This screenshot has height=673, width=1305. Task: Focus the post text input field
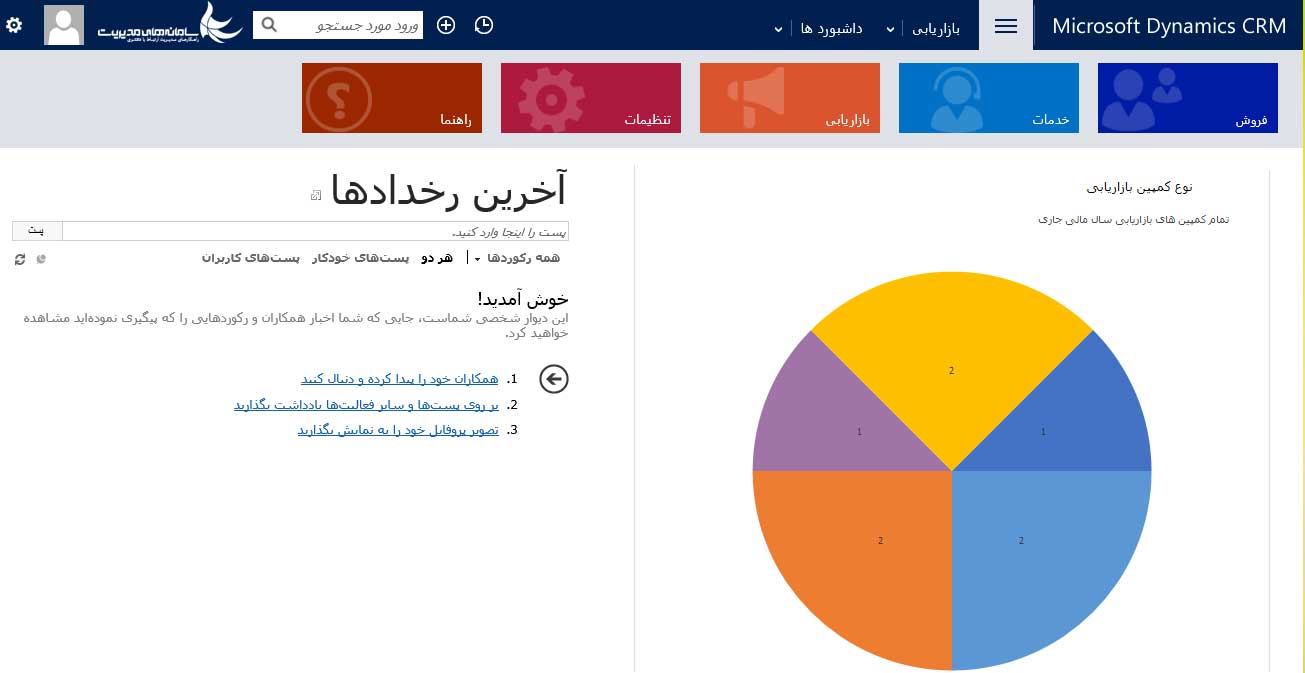pos(315,231)
